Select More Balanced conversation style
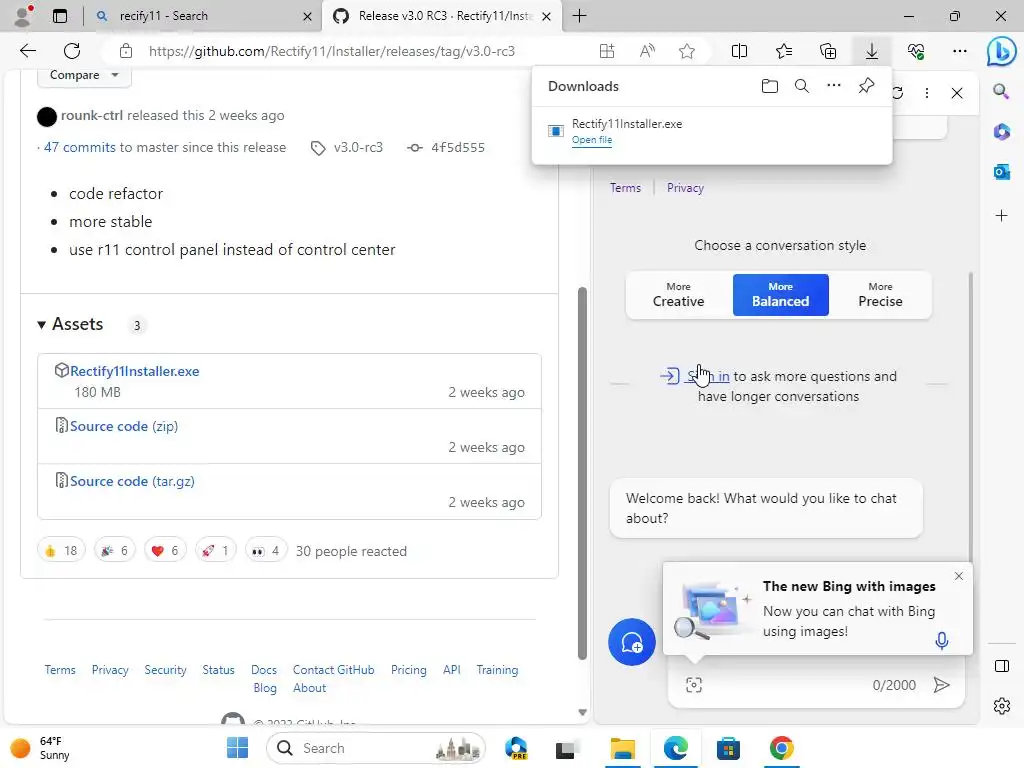The height and width of the screenshot is (768, 1024). click(x=780, y=295)
